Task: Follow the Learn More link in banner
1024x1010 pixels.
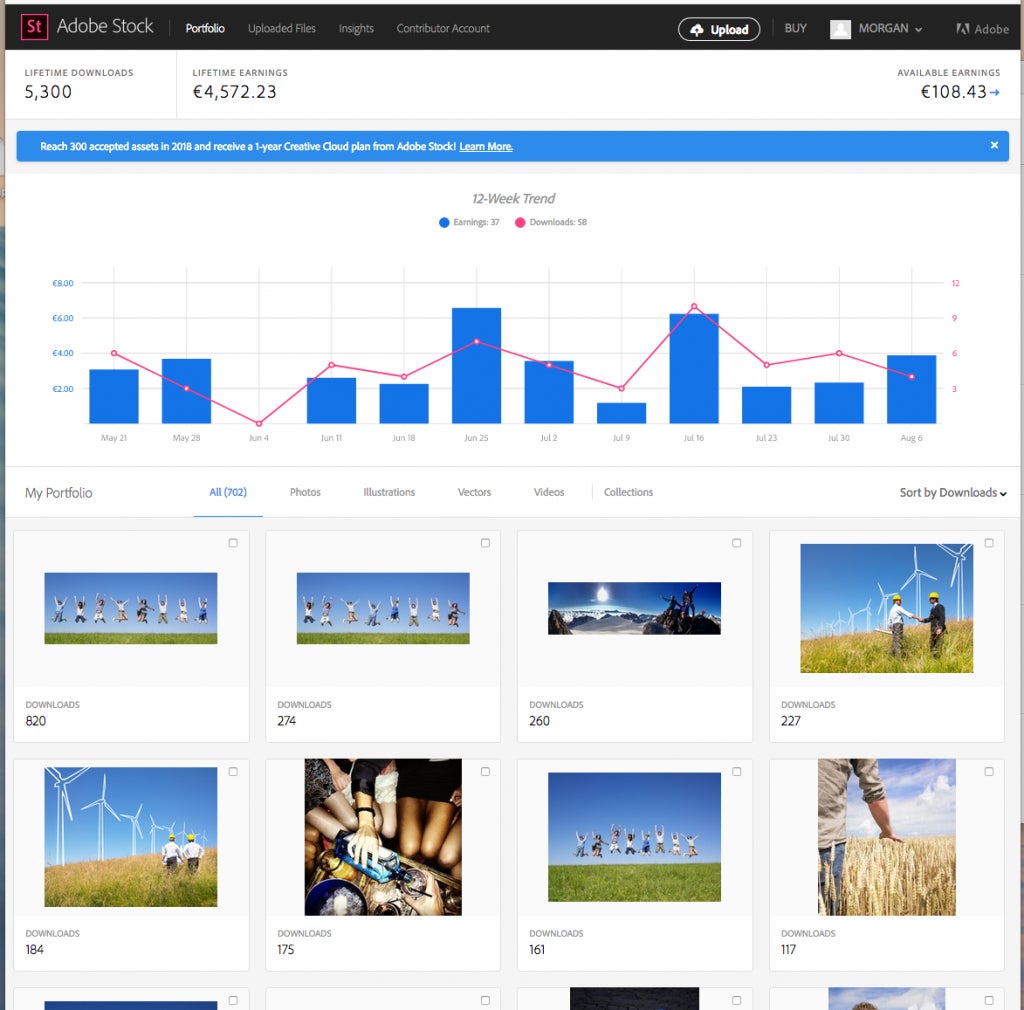Action: (x=486, y=147)
